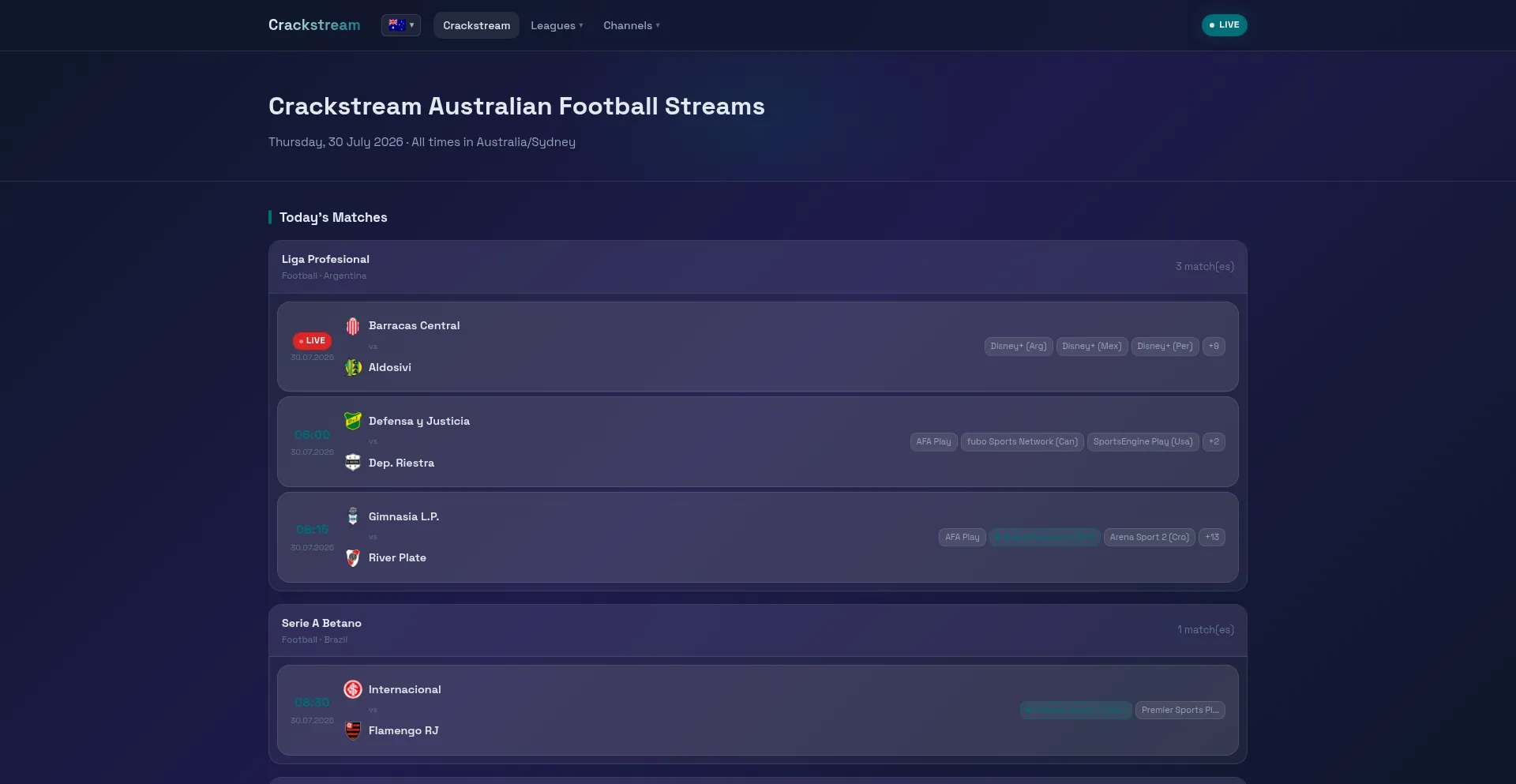Open the Disney+ (Per) channel
This screenshot has width=1516, height=784.
[x=1165, y=347]
